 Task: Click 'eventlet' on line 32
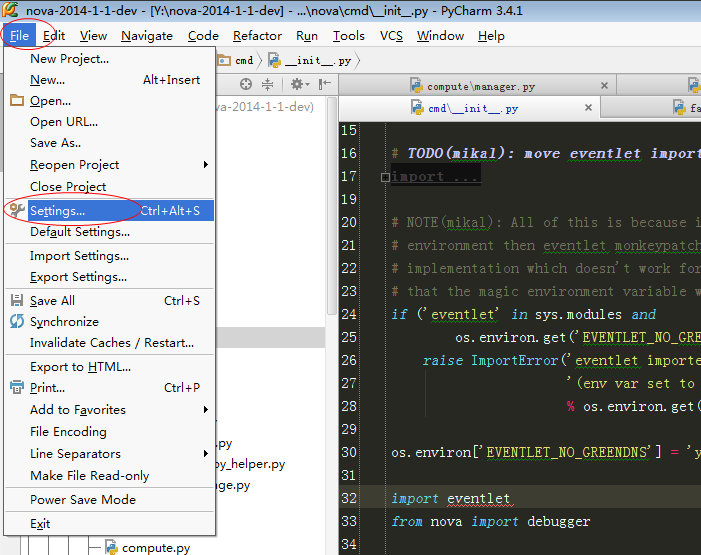click(x=478, y=498)
